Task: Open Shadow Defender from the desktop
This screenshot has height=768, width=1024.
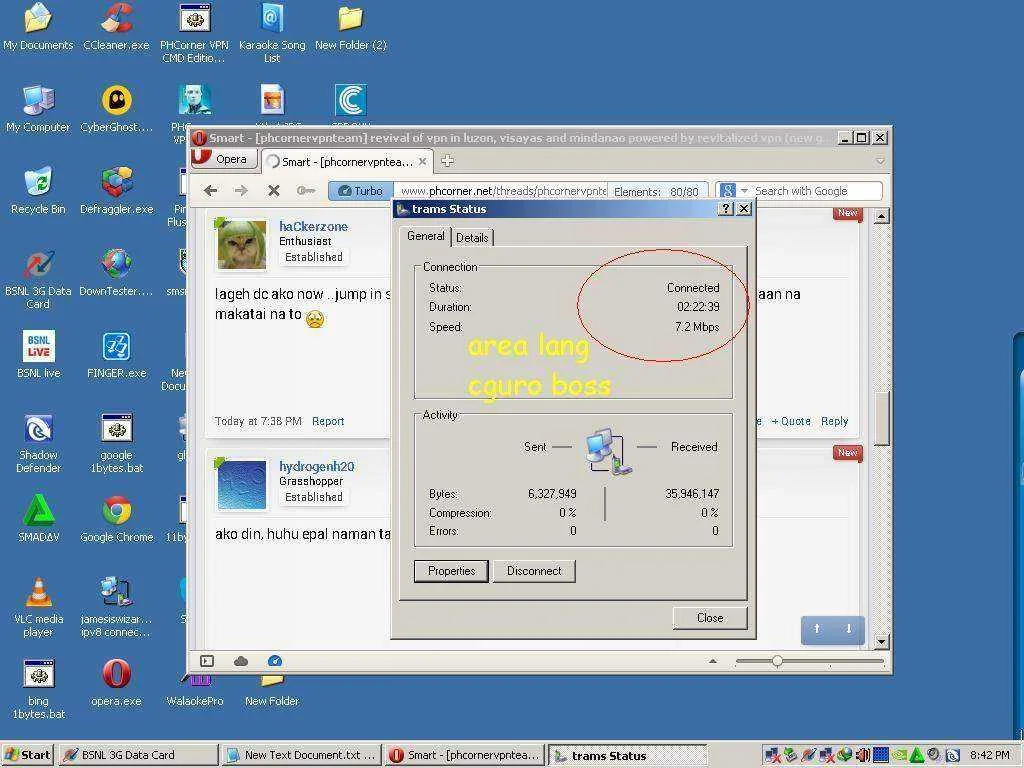Action: (38, 443)
